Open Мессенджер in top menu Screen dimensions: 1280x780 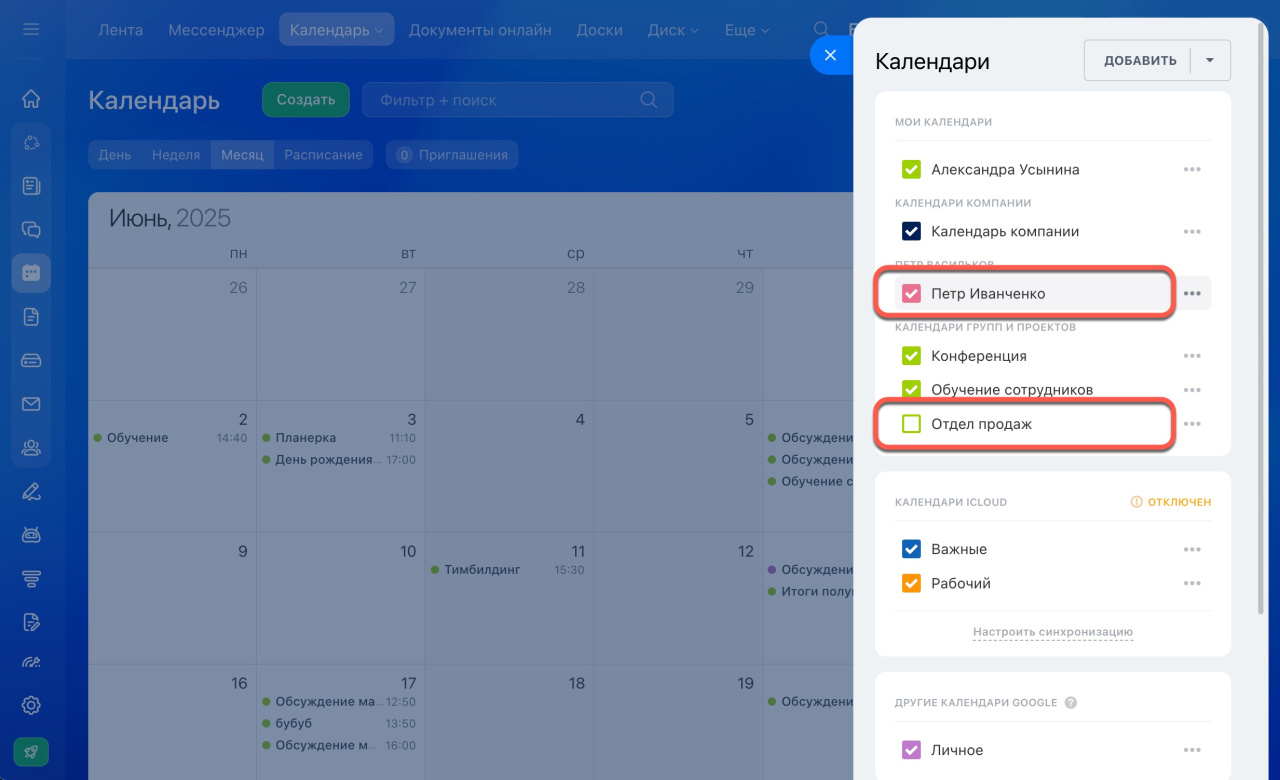[x=216, y=30]
